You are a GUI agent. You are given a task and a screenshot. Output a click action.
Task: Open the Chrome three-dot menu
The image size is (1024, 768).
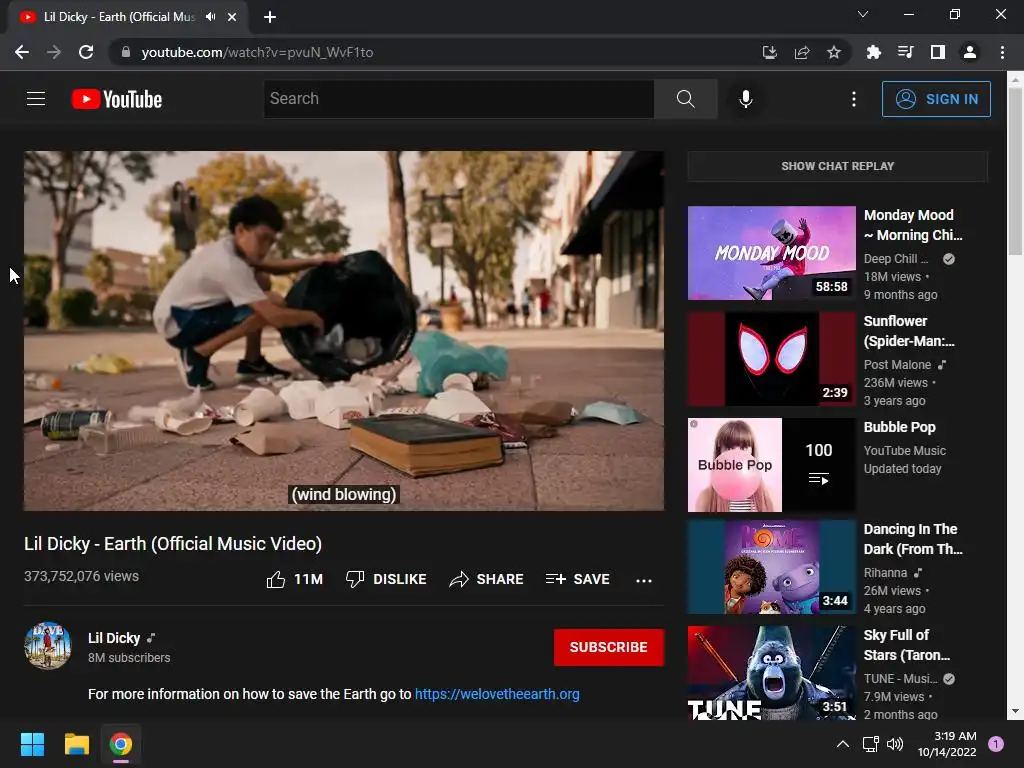point(1002,52)
